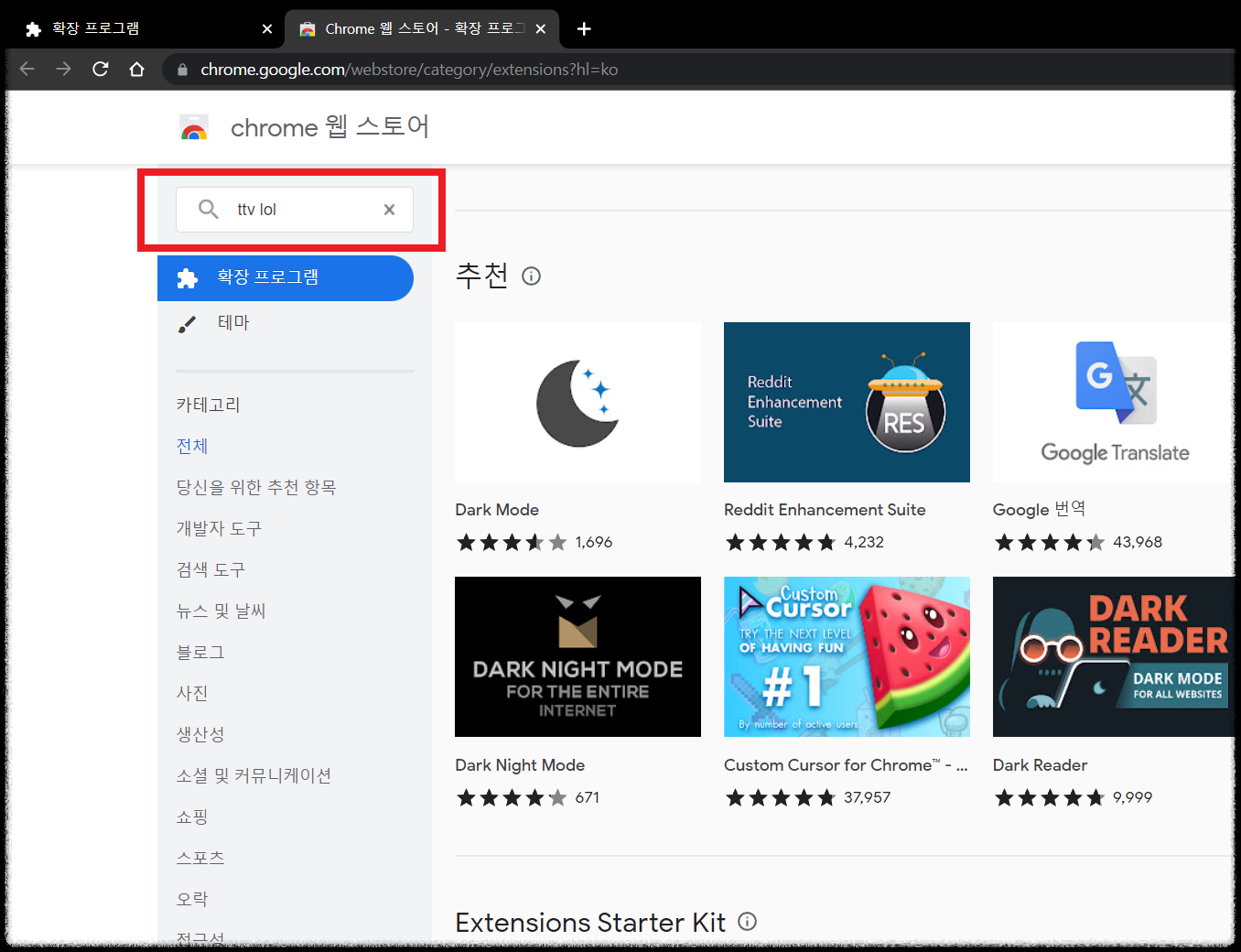Reload the web store page

coord(101,69)
